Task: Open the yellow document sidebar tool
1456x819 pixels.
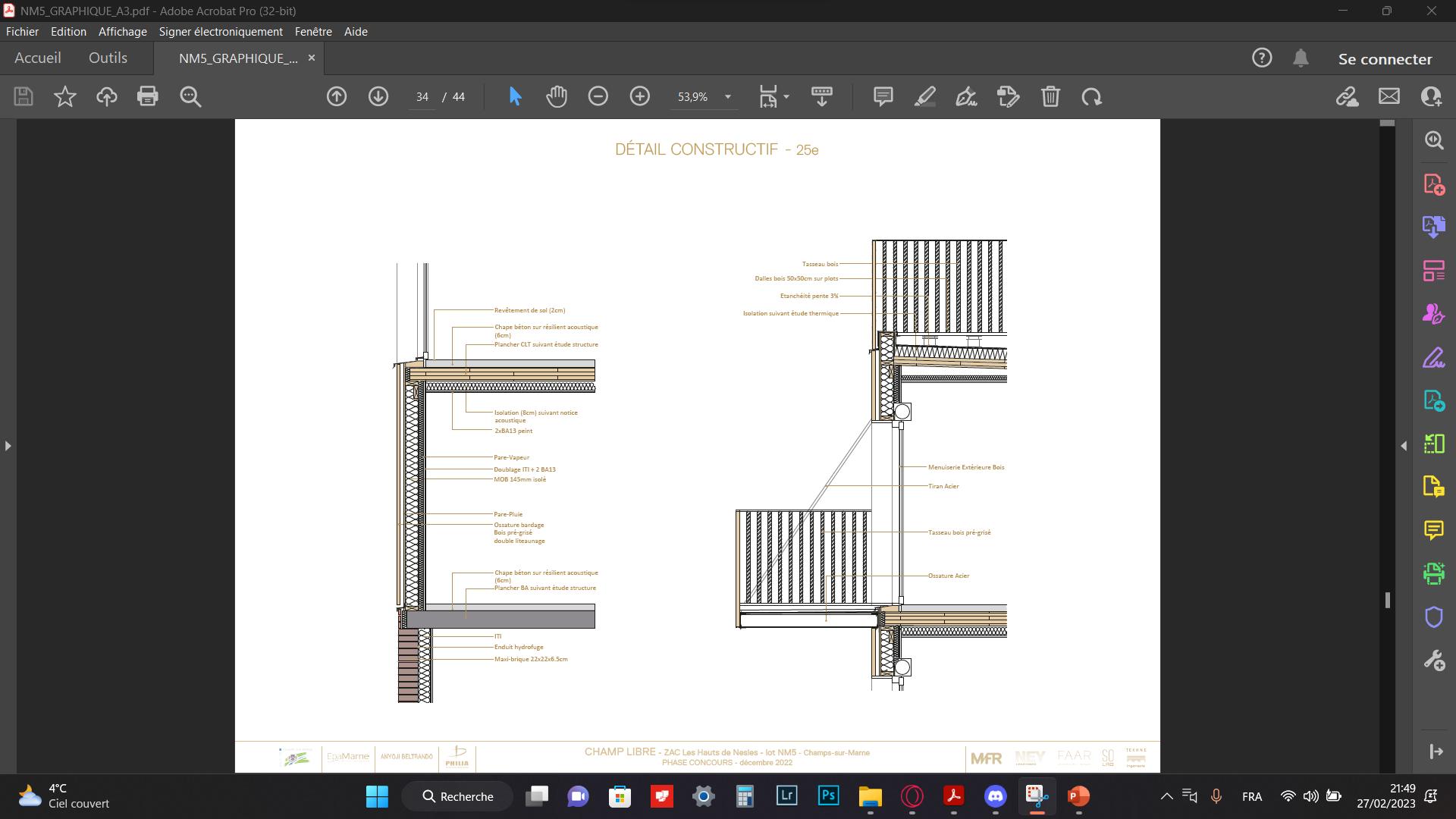Action: pos(1434,486)
